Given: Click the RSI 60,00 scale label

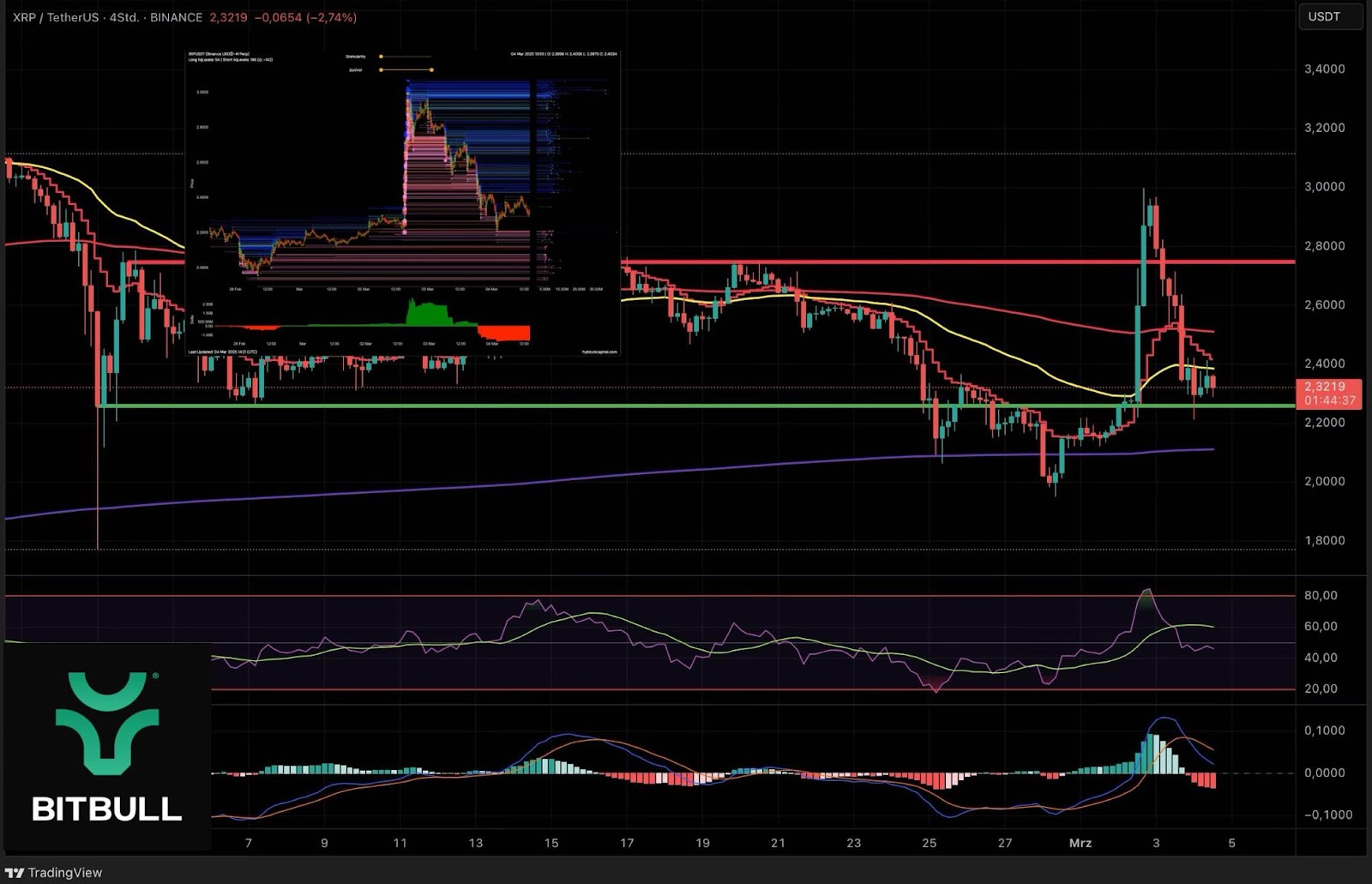Looking at the screenshot, I should click(x=1321, y=626).
